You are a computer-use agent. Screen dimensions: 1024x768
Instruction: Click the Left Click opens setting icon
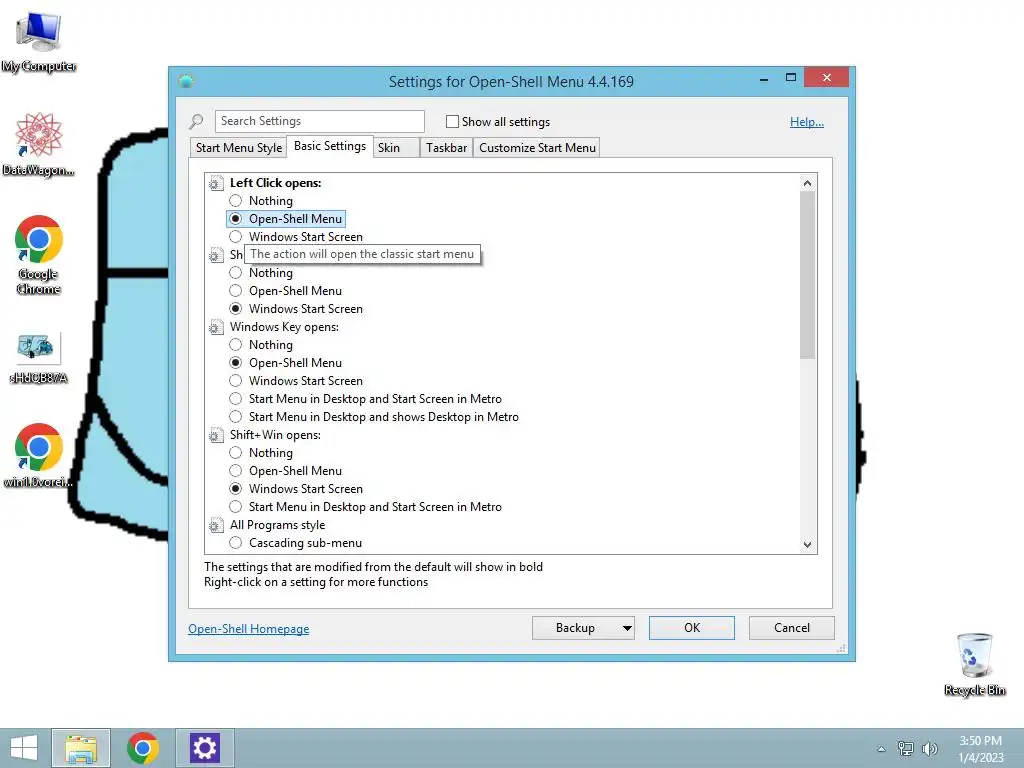coord(216,184)
